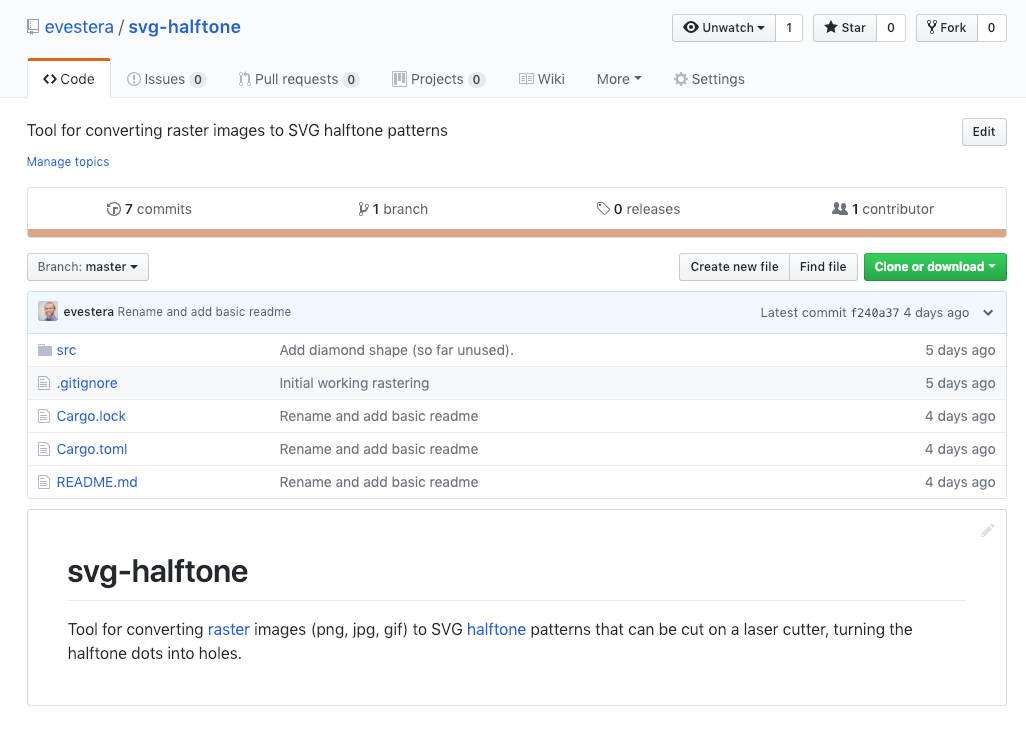The height and width of the screenshot is (746, 1026).
Task: Edit README using the pencil icon
Action: [987, 531]
